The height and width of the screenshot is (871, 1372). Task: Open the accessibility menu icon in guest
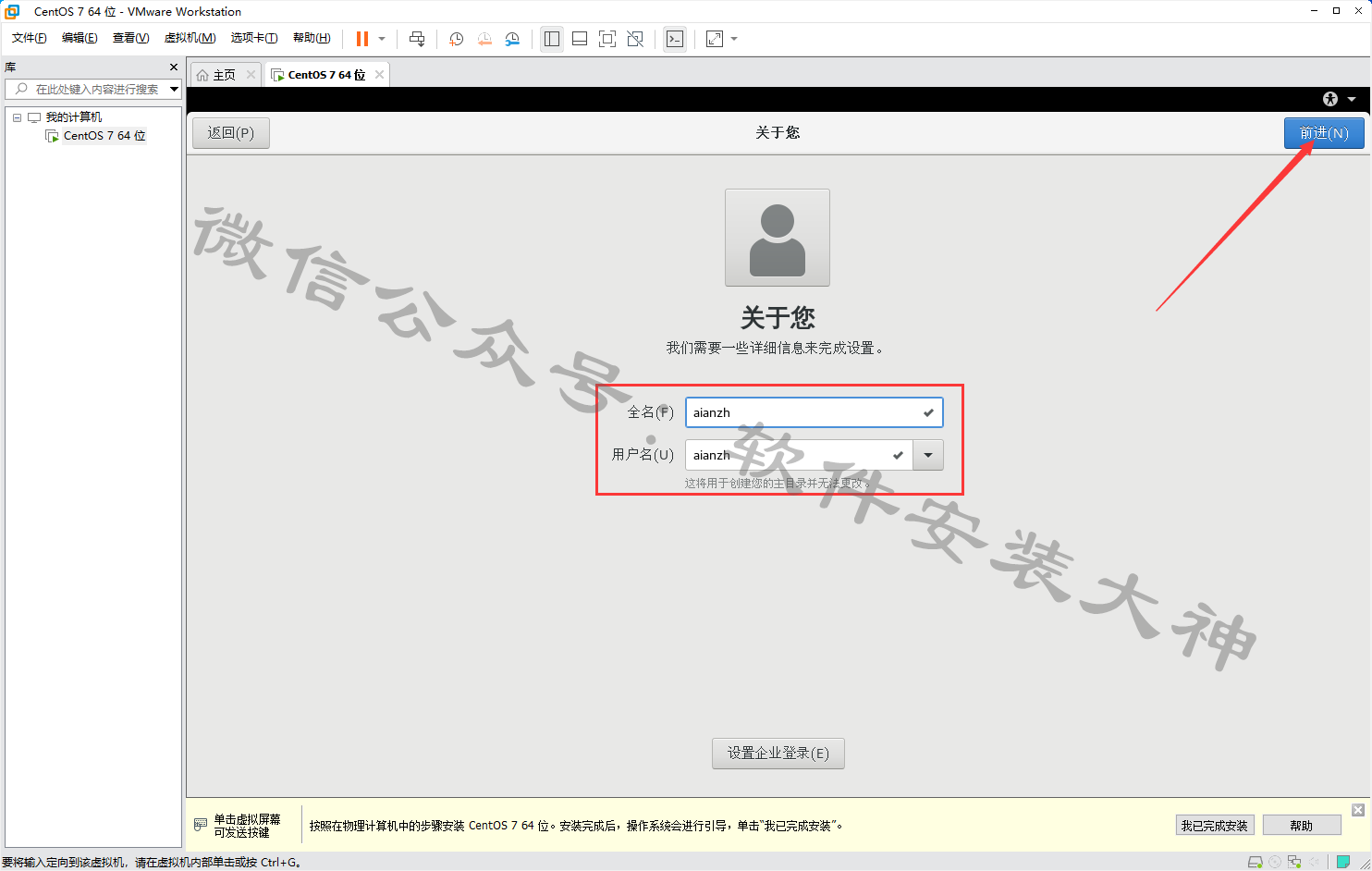(1330, 99)
